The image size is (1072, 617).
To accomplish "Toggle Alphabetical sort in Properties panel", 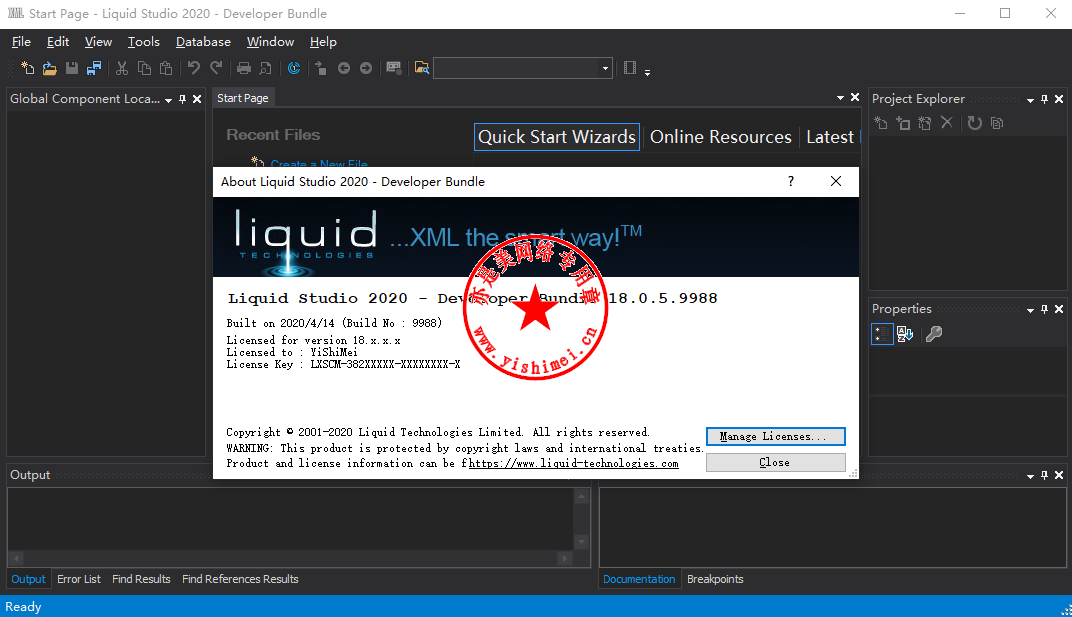I will pos(905,334).
